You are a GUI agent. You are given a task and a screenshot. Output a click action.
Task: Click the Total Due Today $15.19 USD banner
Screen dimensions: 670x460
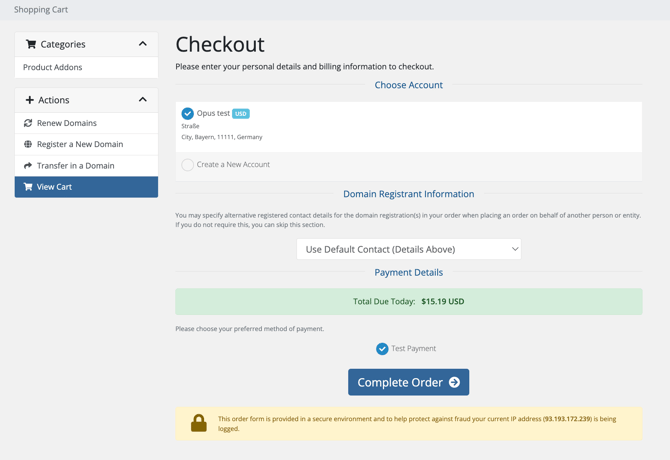(x=408, y=302)
